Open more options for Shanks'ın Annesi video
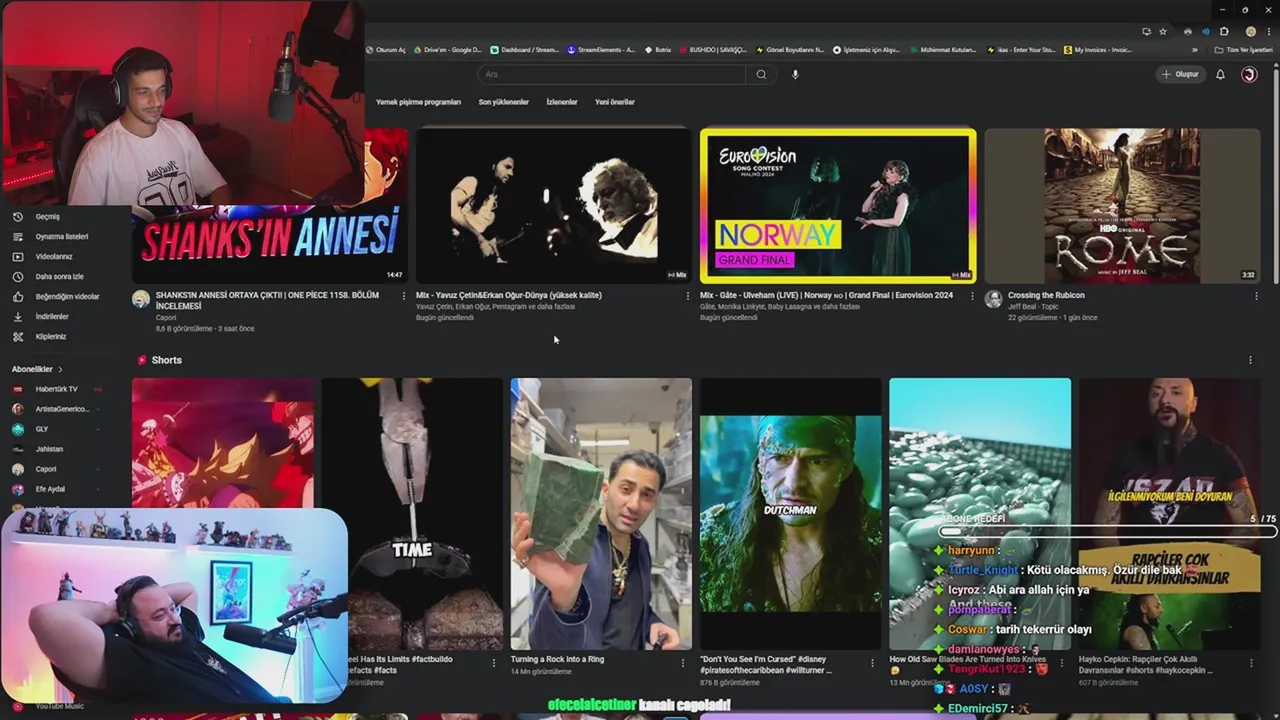Screen dimensions: 1280x720 [404, 296]
